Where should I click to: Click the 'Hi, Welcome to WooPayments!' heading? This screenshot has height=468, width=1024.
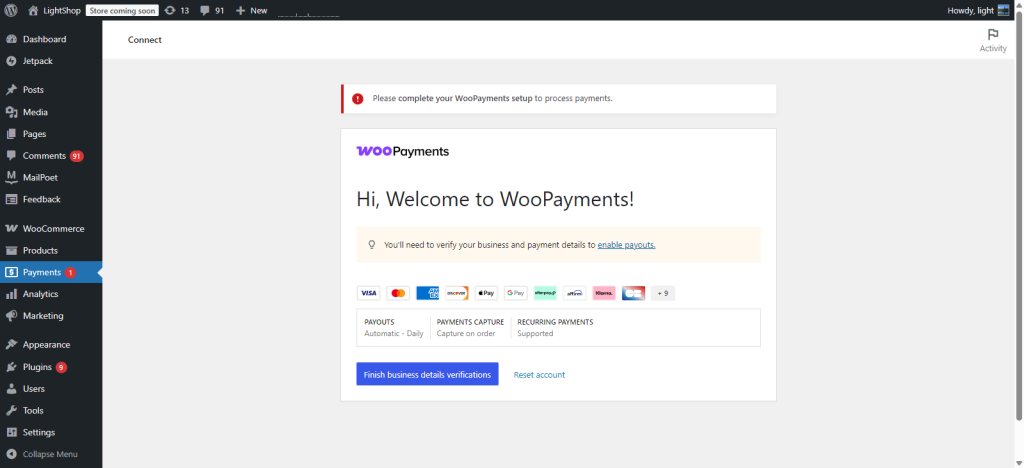(495, 199)
